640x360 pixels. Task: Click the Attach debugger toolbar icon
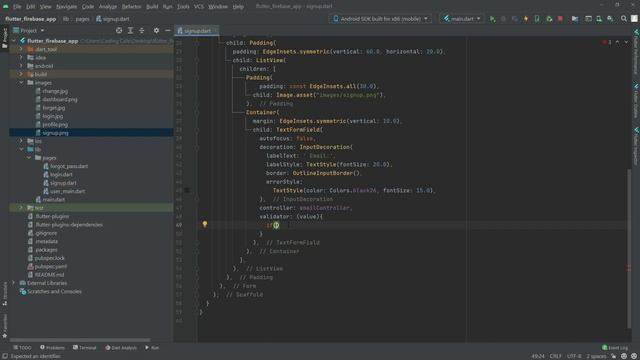(x=549, y=19)
